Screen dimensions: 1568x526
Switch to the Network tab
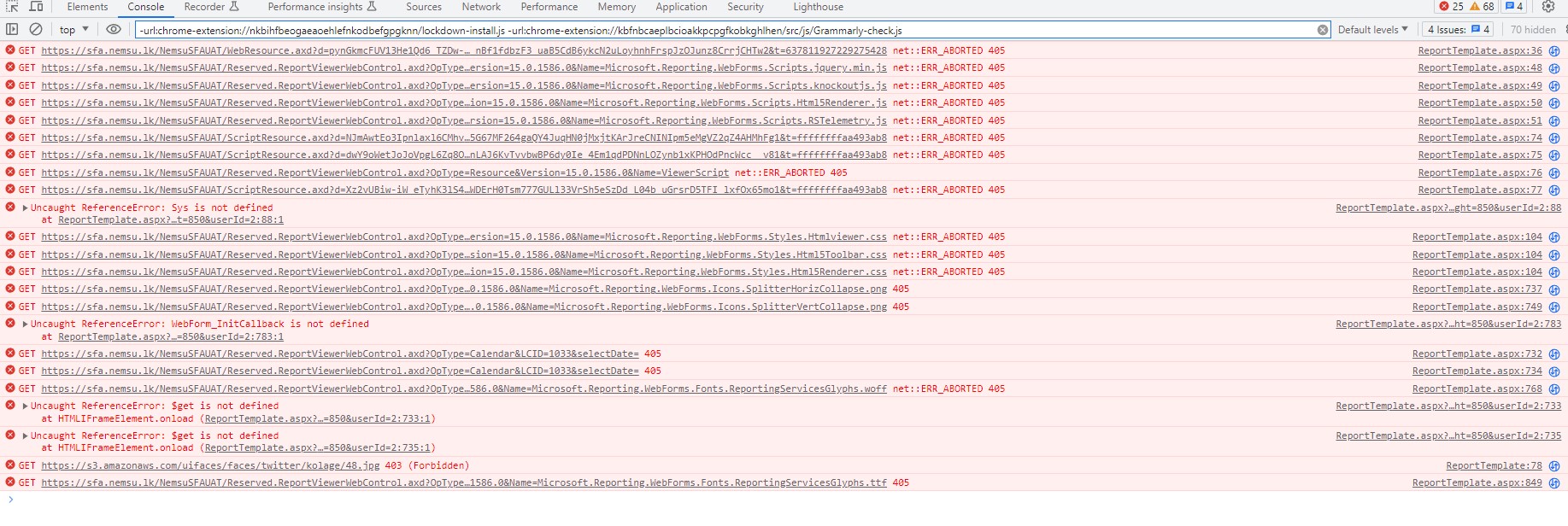(481, 6)
